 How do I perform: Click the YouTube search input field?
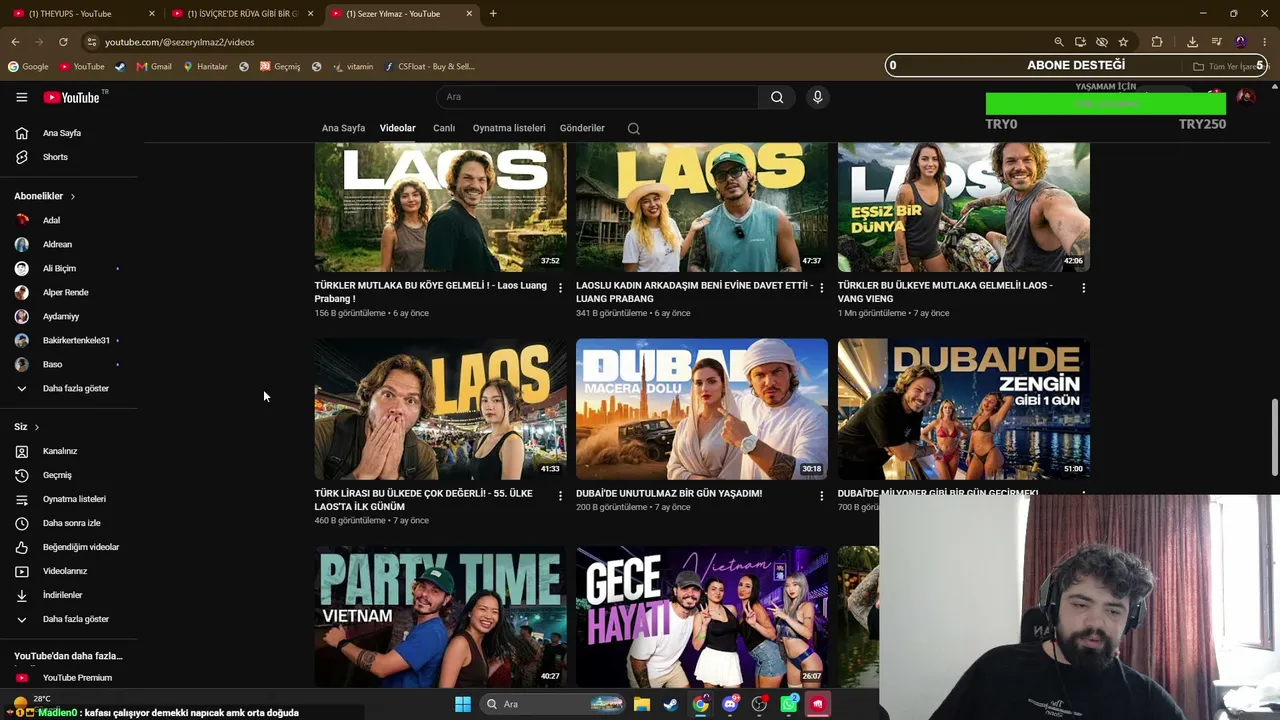[x=597, y=97]
